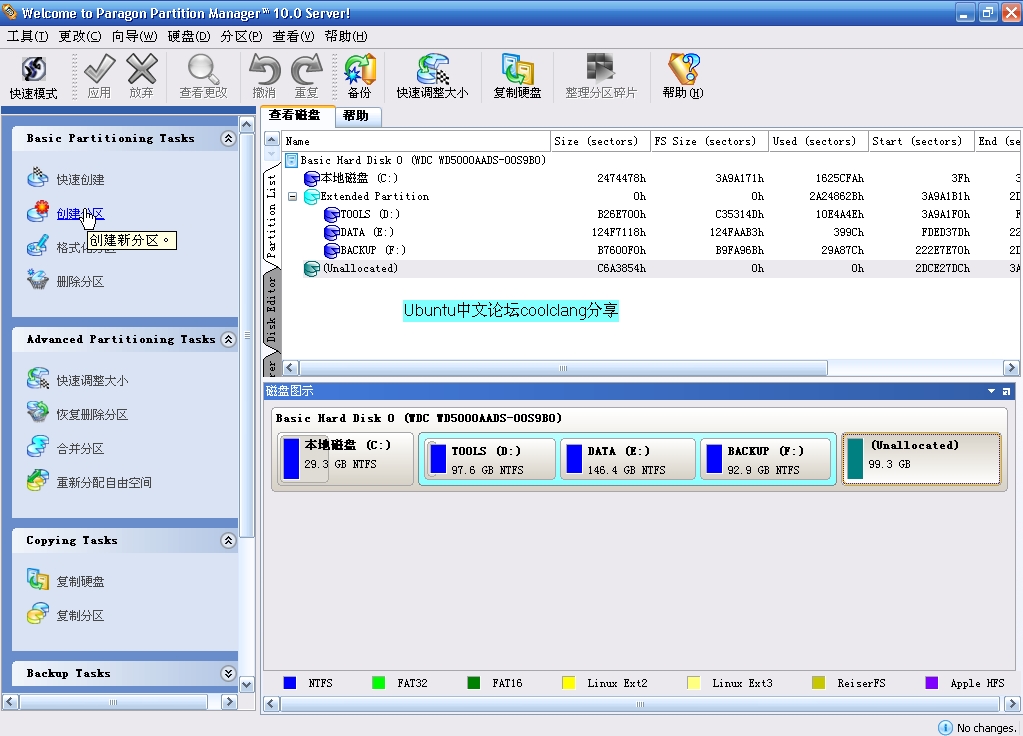Select BACKUP (F:) block in disk map
Image resolution: width=1023 pixels, height=736 pixels.
coord(766,460)
